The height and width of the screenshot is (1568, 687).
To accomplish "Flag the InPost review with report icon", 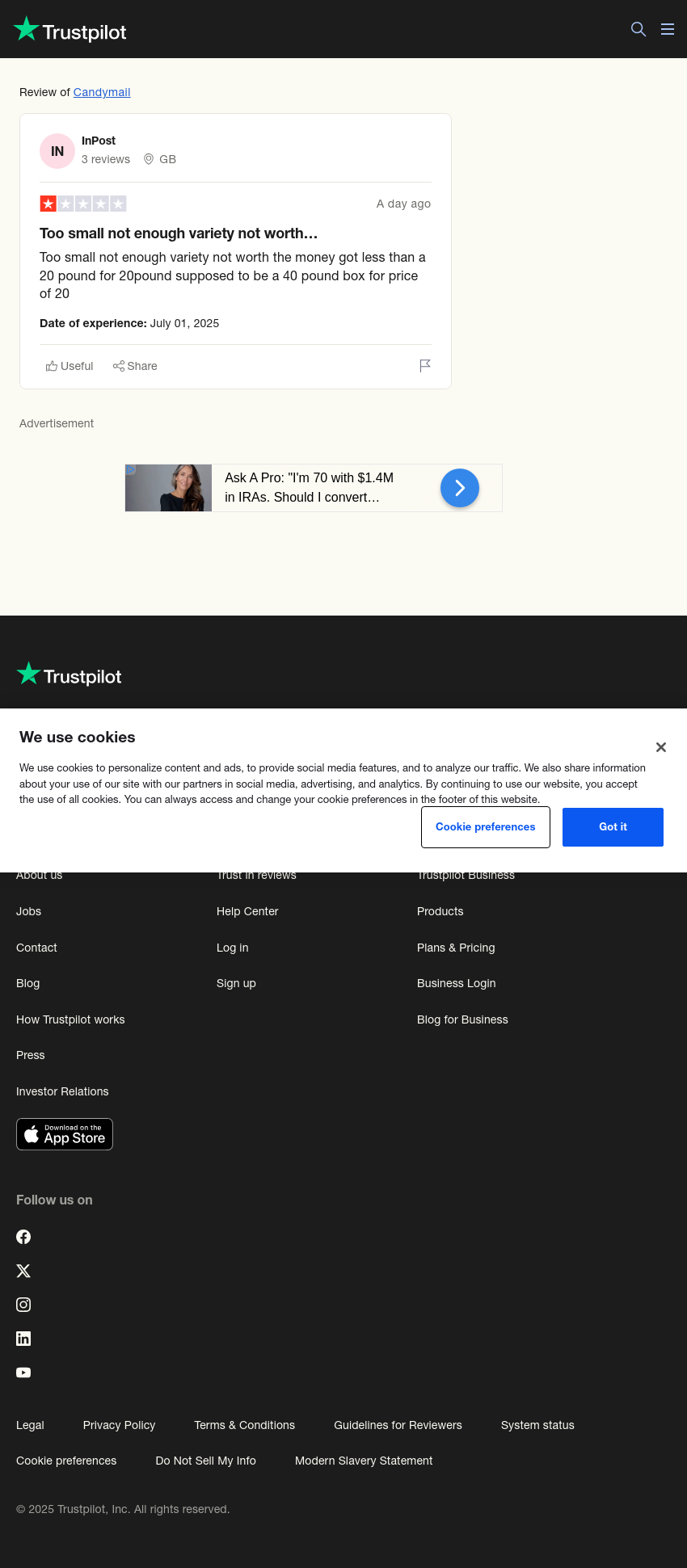I will 425,366.
